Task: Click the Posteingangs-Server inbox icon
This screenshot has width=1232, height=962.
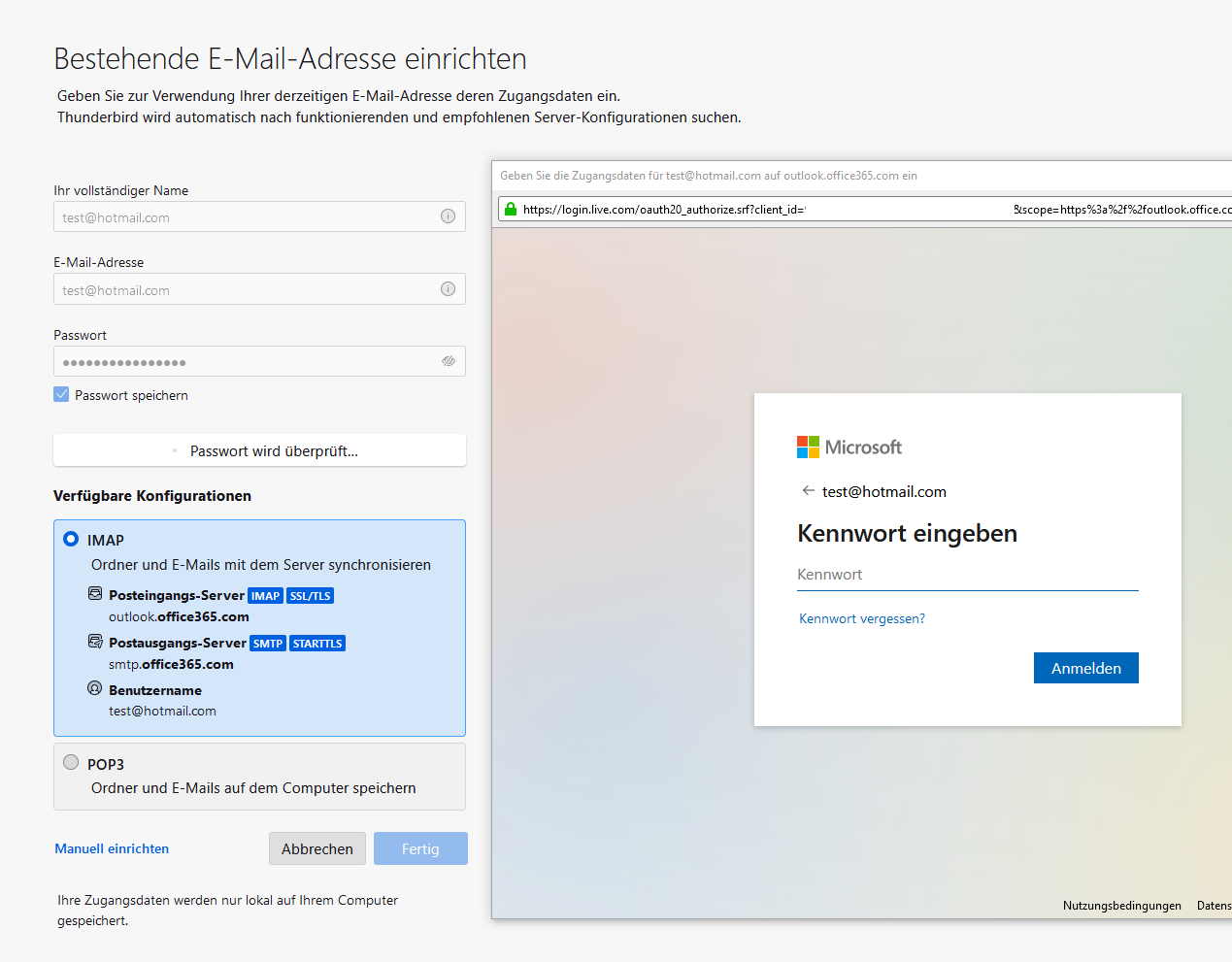Action: pyautogui.click(x=95, y=593)
